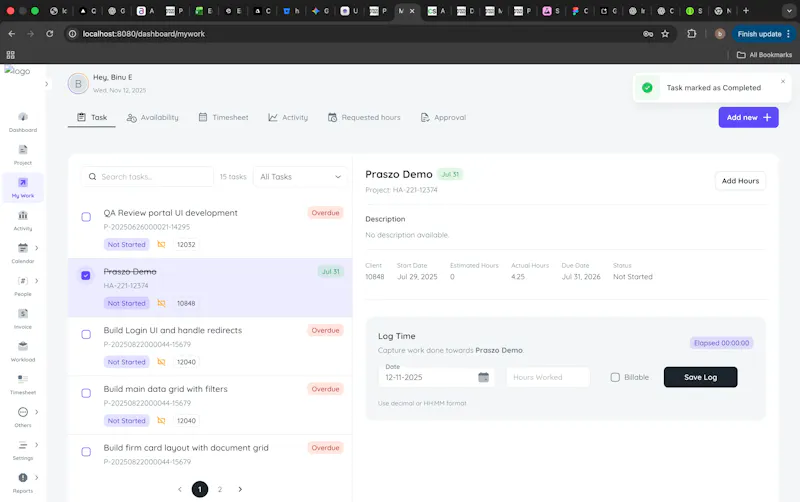
Task: Expand the Reports submenu chevron
Action: point(37,478)
